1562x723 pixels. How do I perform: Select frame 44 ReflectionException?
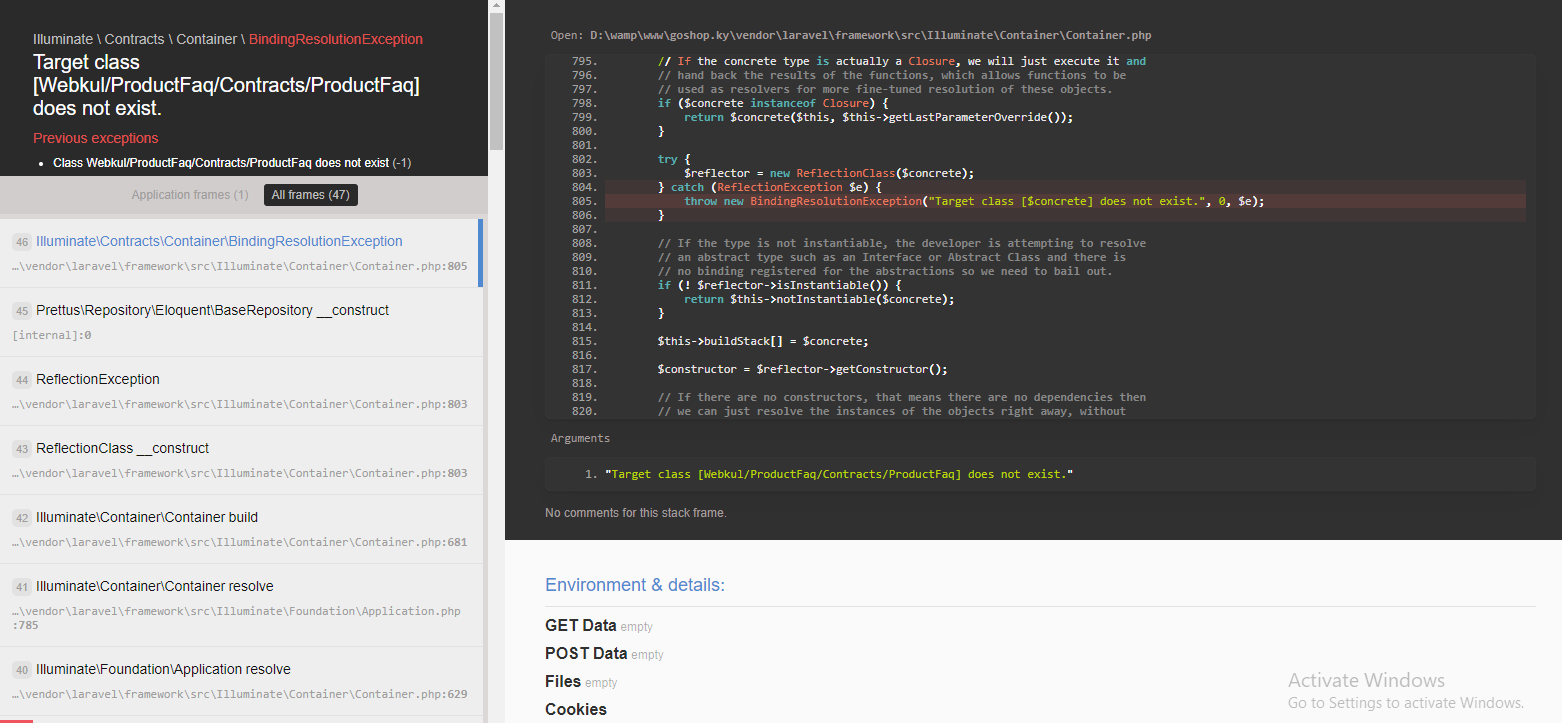242,391
